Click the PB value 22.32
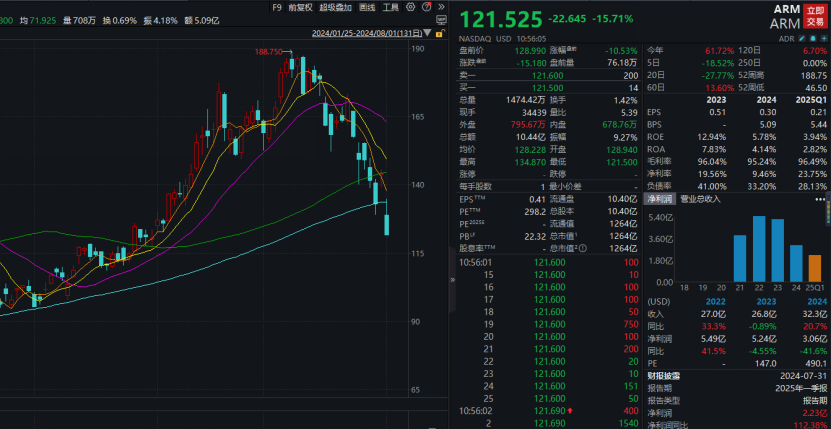The width and height of the screenshot is (831, 429). [x=535, y=236]
